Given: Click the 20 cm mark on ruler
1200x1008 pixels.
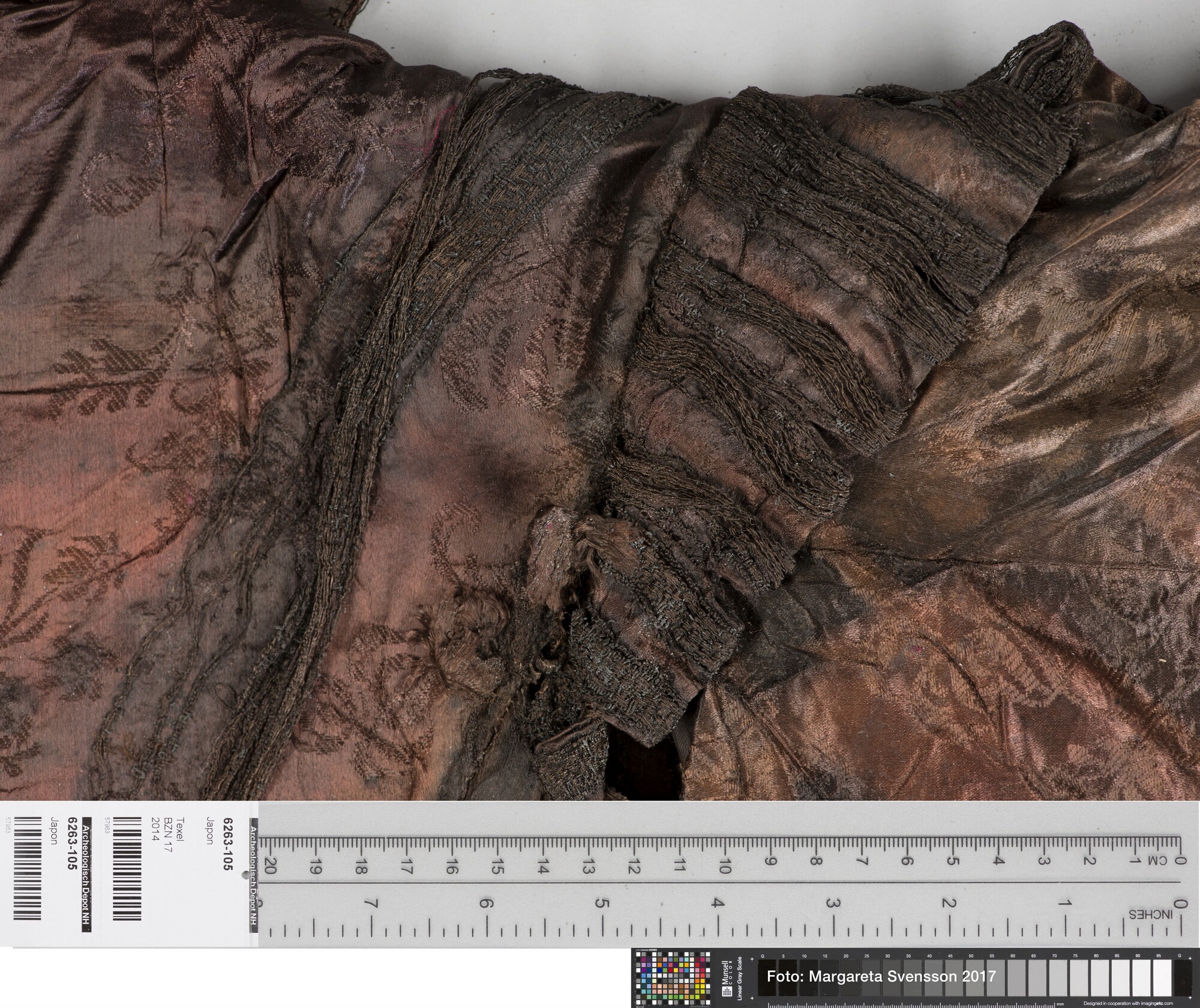Looking at the screenshot, I should tap(269, 866).
